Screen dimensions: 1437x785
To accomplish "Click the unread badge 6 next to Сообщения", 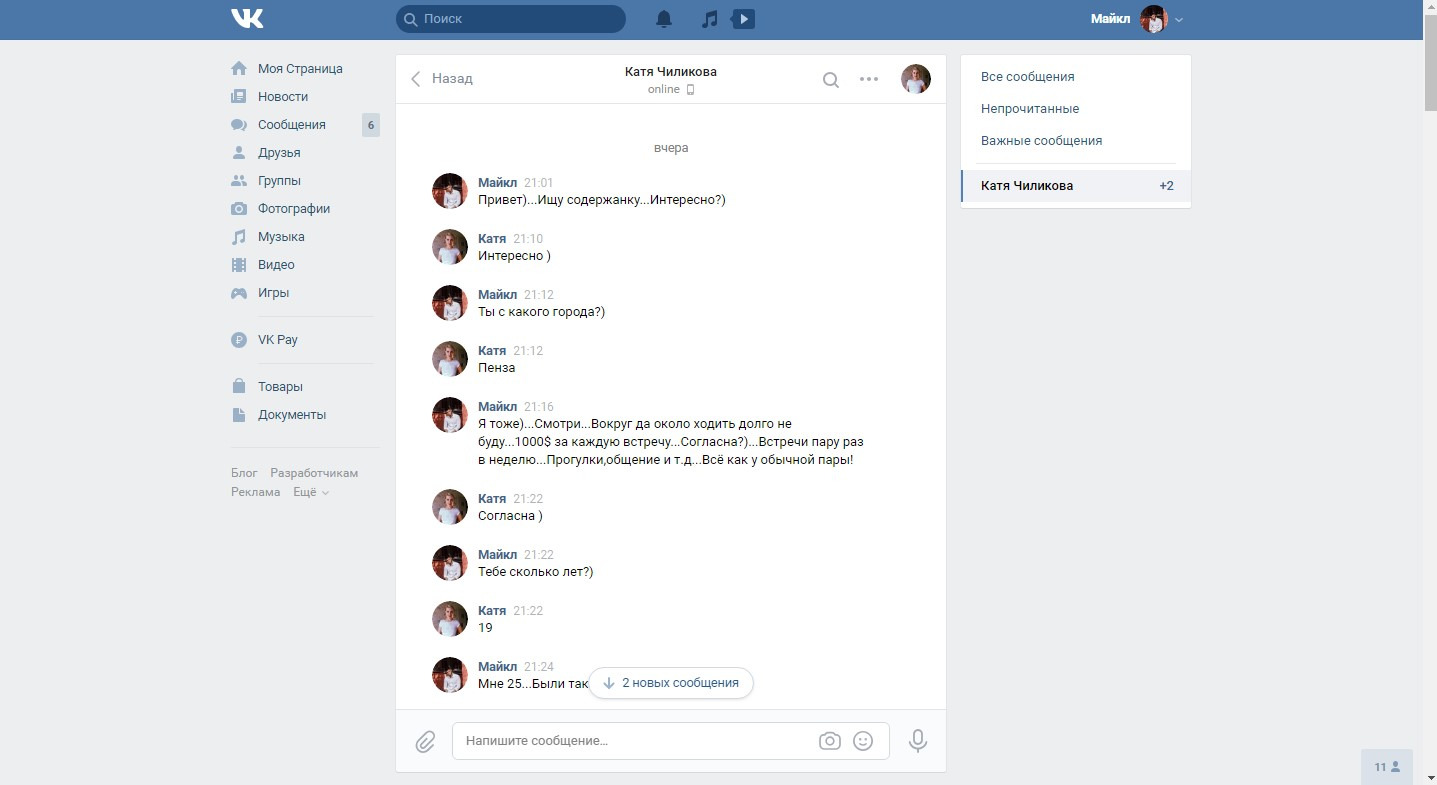I will point(371,125).
